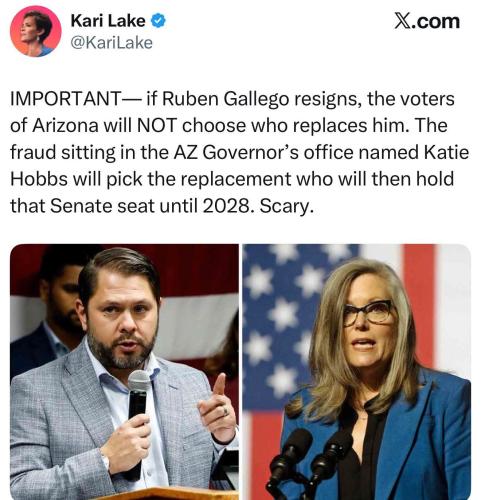Select the name Katie Hobbs in tweet text
Viewport: 481px width, 500px height.
239,166
